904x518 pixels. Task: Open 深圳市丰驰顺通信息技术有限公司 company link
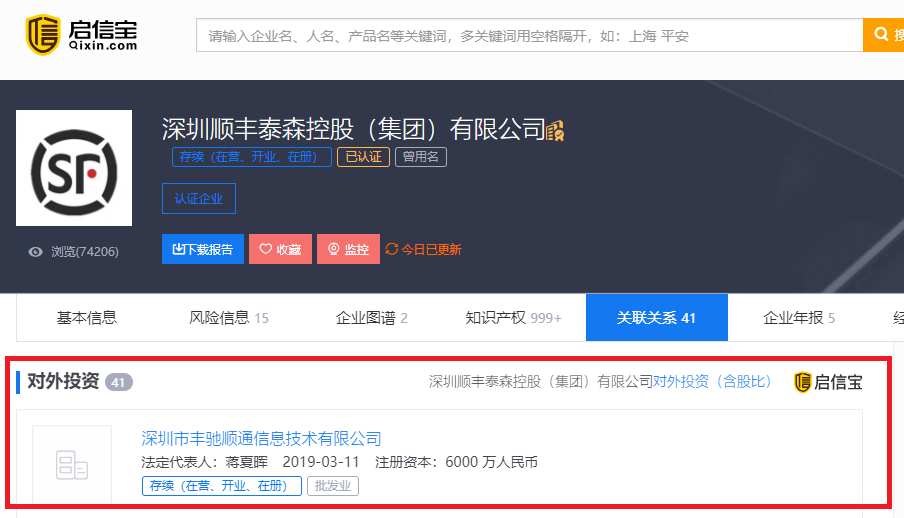tap(261, 439)
